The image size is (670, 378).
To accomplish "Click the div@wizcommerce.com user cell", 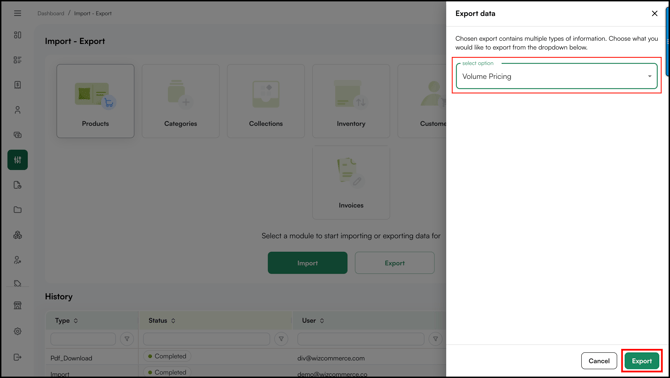I will pyautogui.click(x=331, y=358).
